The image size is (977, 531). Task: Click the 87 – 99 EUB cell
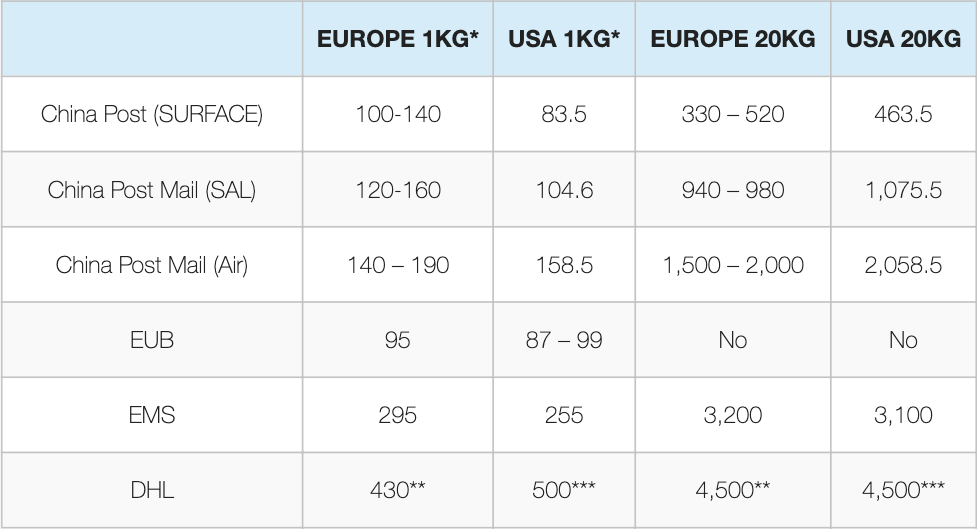point(564,340)
